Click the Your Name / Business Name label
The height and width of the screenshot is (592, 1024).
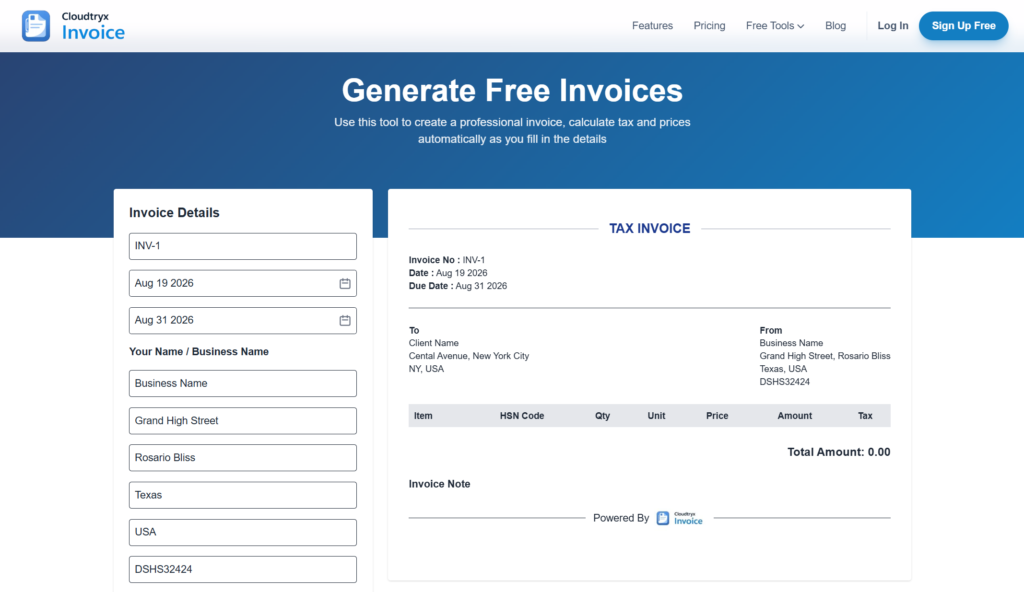(x=199, y=352)
